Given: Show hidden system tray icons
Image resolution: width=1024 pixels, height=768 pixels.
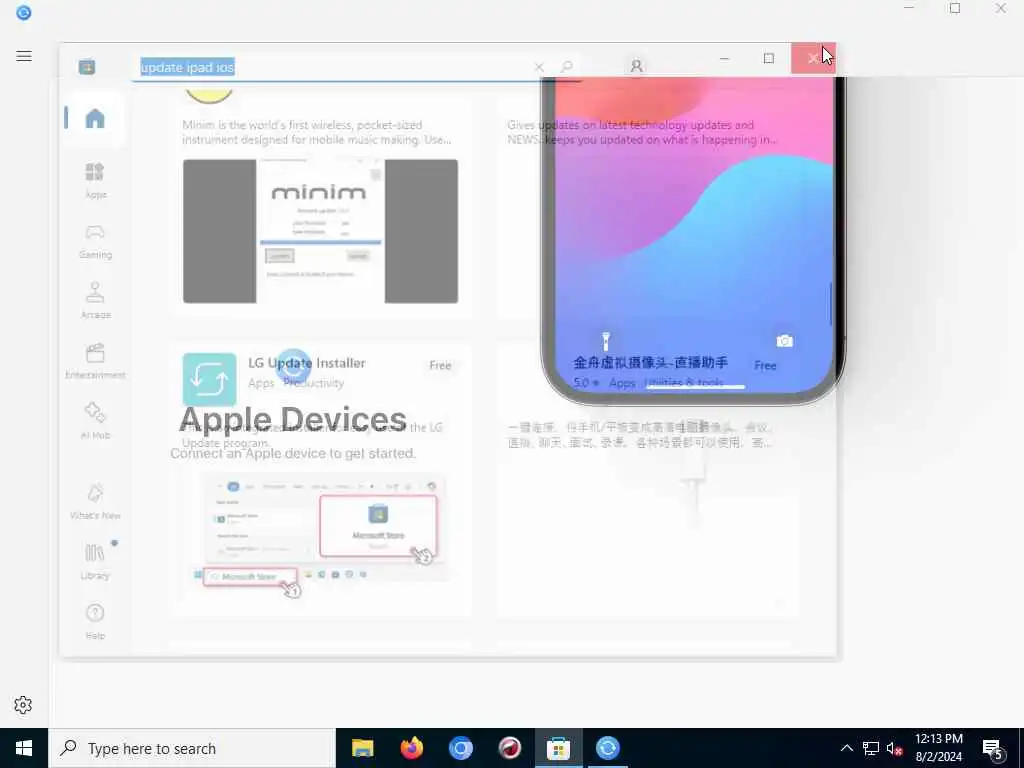Looking at the screenshot, I should pyautogui.click(x=846, y=748).
